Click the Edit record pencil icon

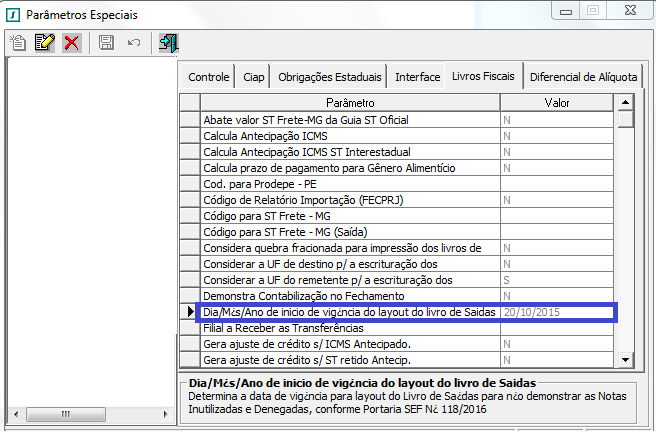[45, 43]
